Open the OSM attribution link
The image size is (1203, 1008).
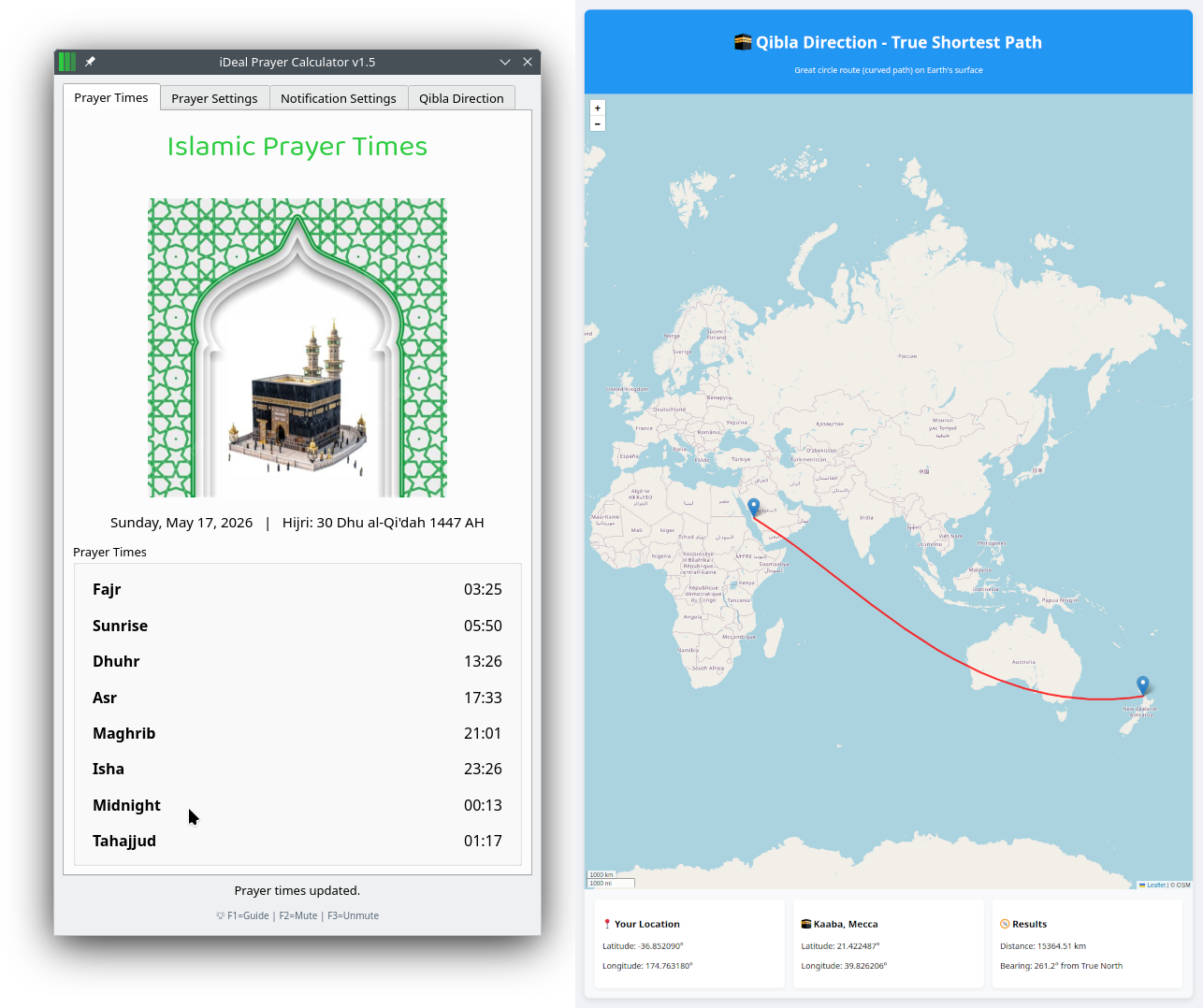click(1183, 885)
